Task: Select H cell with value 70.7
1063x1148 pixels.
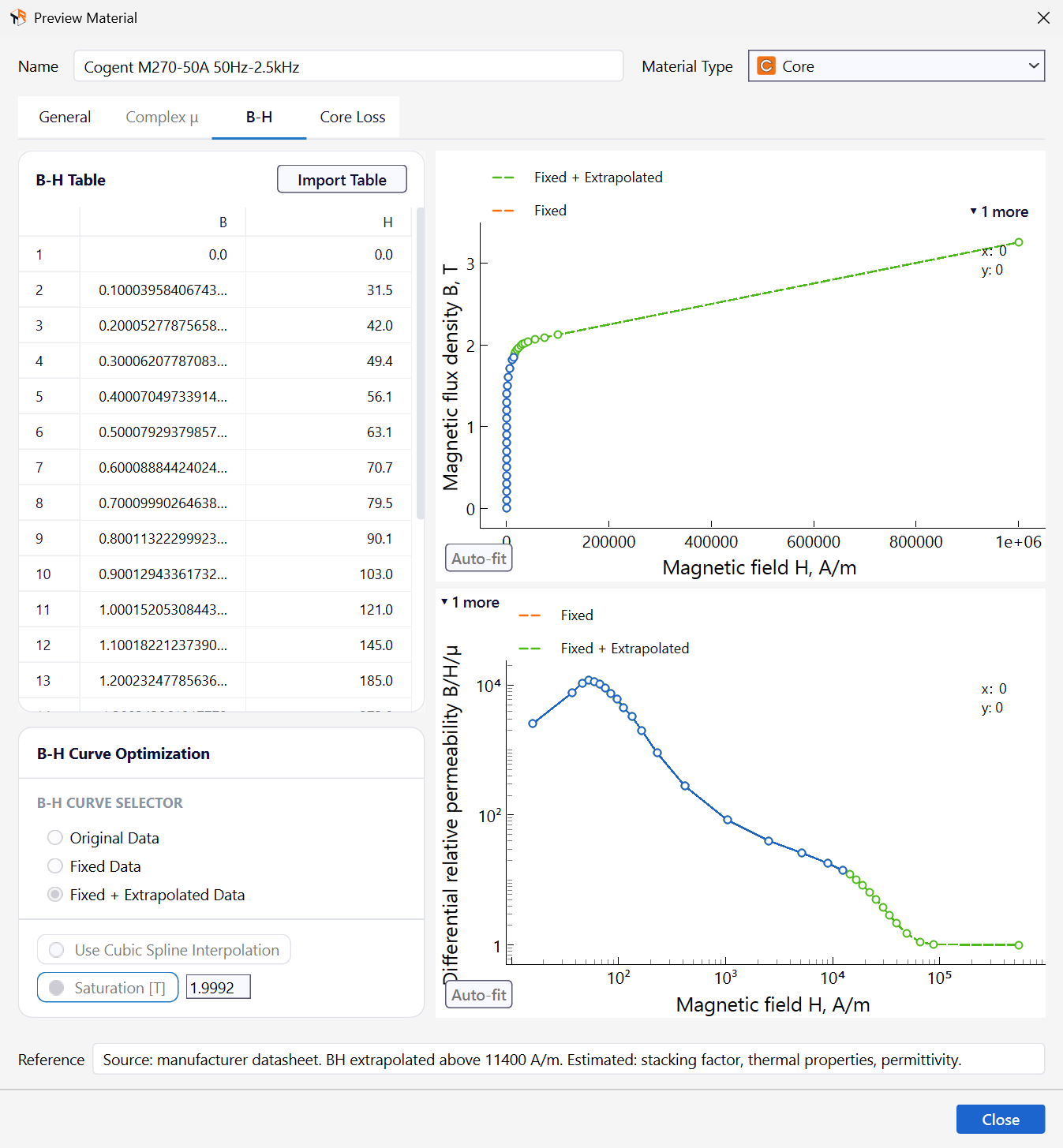Action: coord(328,468)
